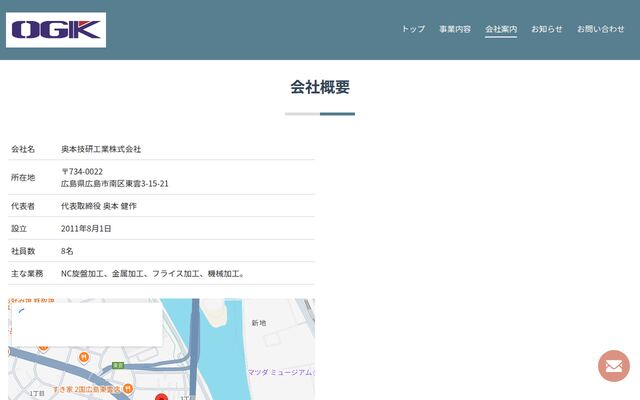Click the orange restaurant marker above the 東雲 road sign

pyautogui.click(x=84, y=358)
